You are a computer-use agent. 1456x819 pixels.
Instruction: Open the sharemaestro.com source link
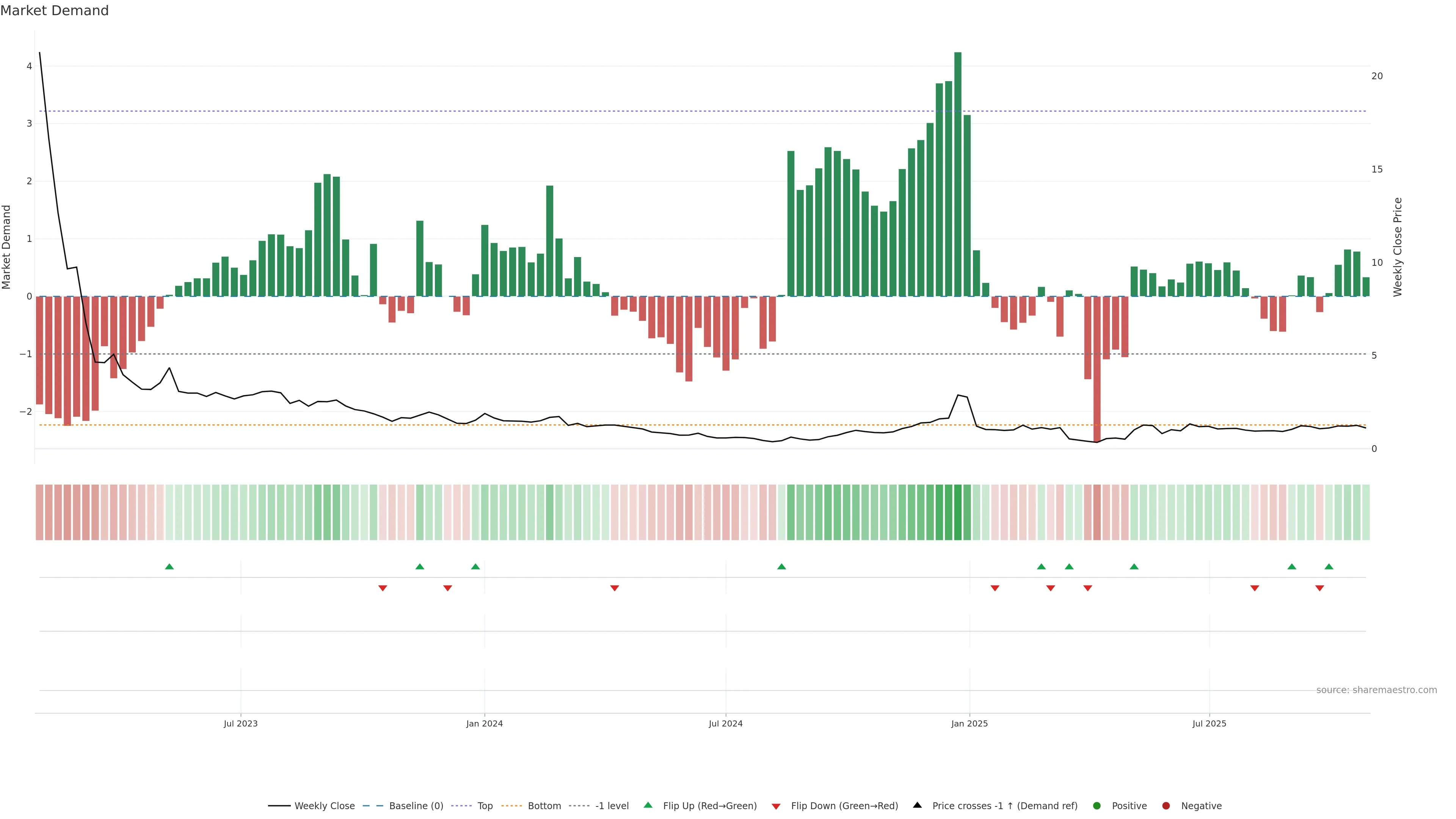pos(1376,690)
